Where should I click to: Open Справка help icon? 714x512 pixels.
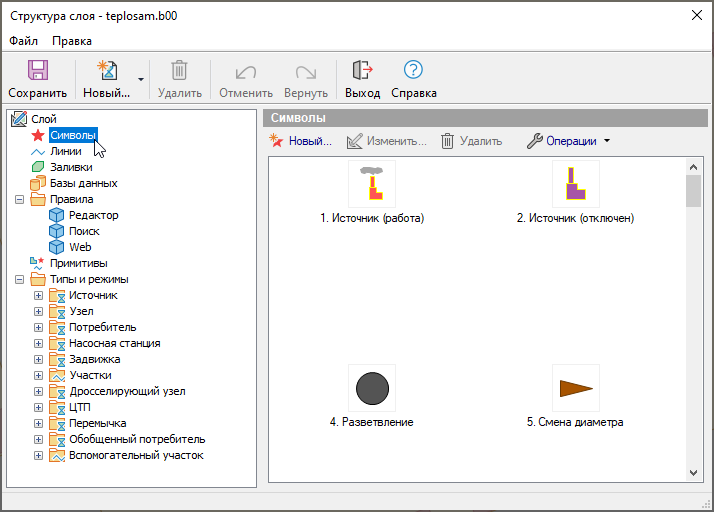(x=413, y=71)
